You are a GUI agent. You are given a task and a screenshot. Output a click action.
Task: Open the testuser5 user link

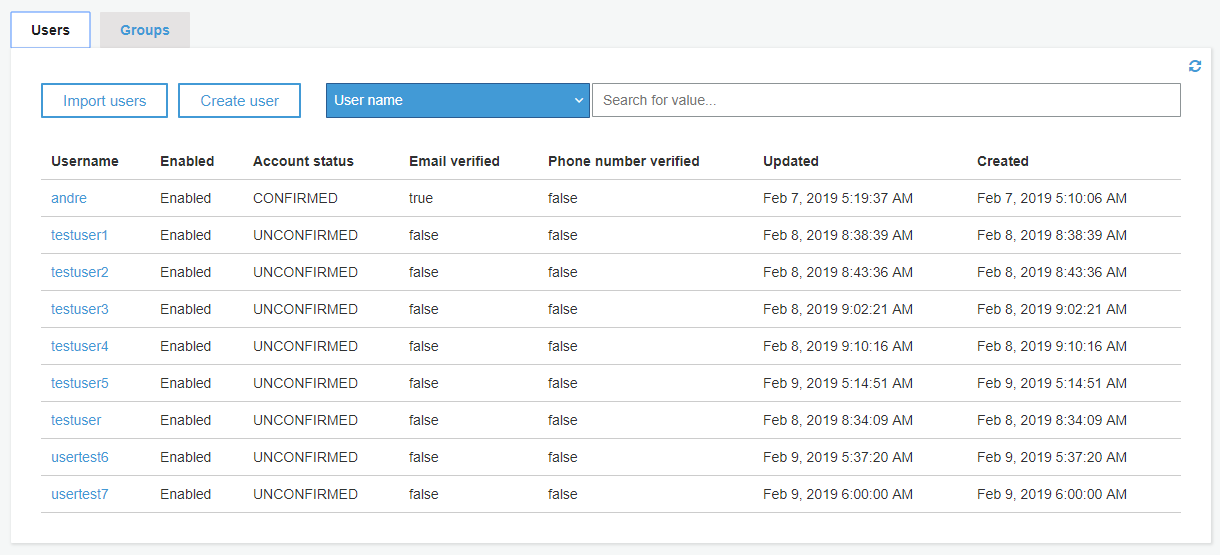pos(80,383)
